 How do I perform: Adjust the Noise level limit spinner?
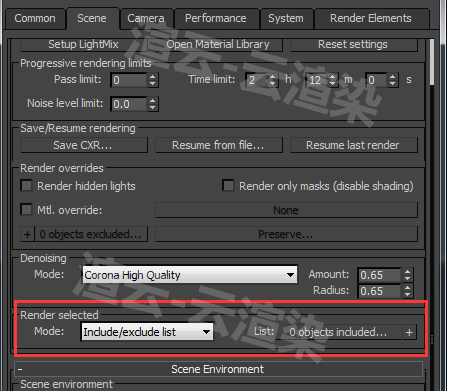point(153,104)
